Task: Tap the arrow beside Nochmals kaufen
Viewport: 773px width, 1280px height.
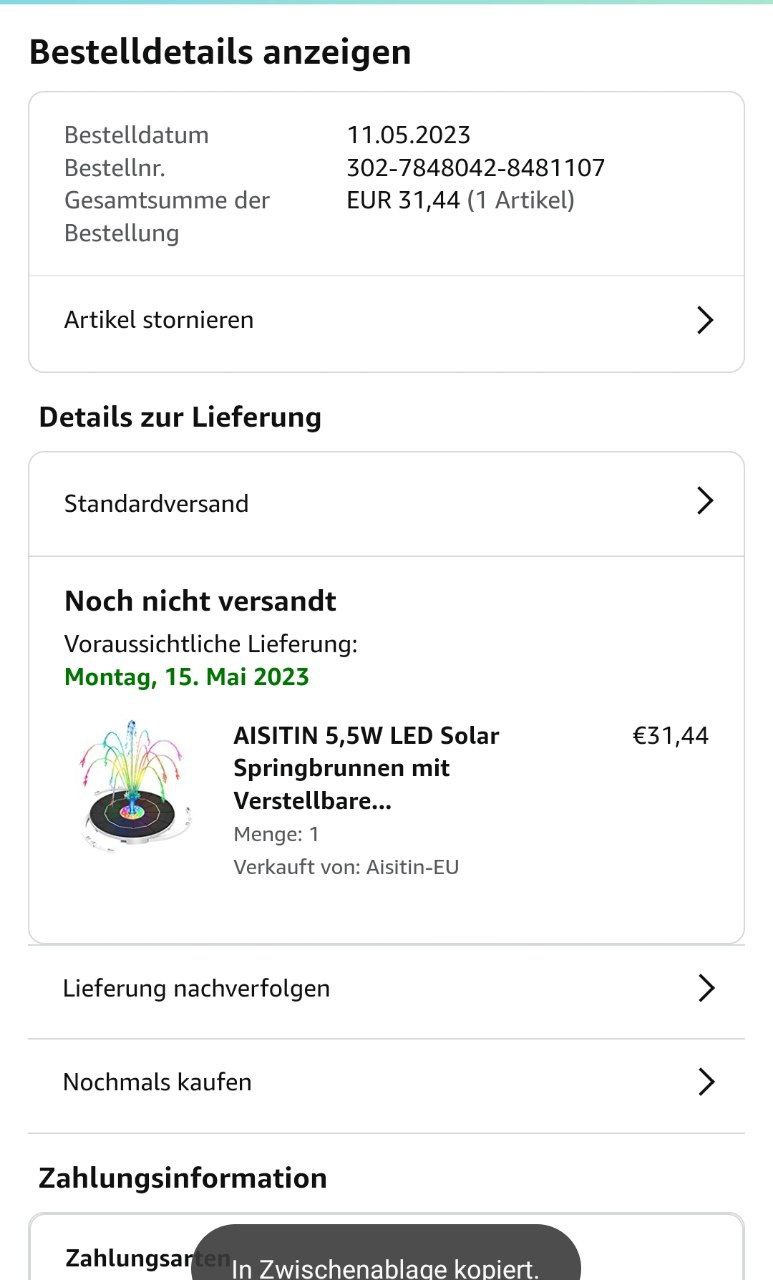Action: tap(706, 1081)
